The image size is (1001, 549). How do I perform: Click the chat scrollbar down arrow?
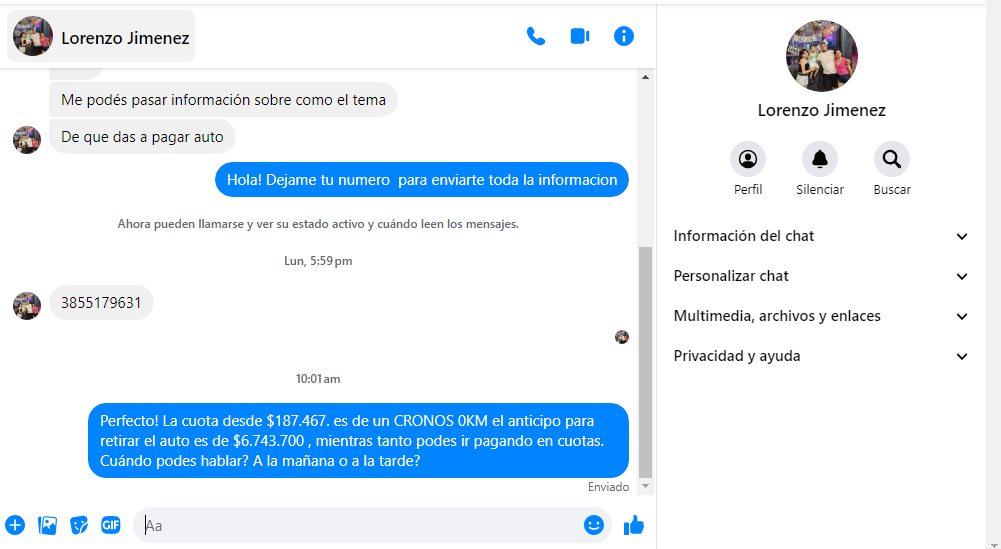pyautogui.click(x=645, y=486)
